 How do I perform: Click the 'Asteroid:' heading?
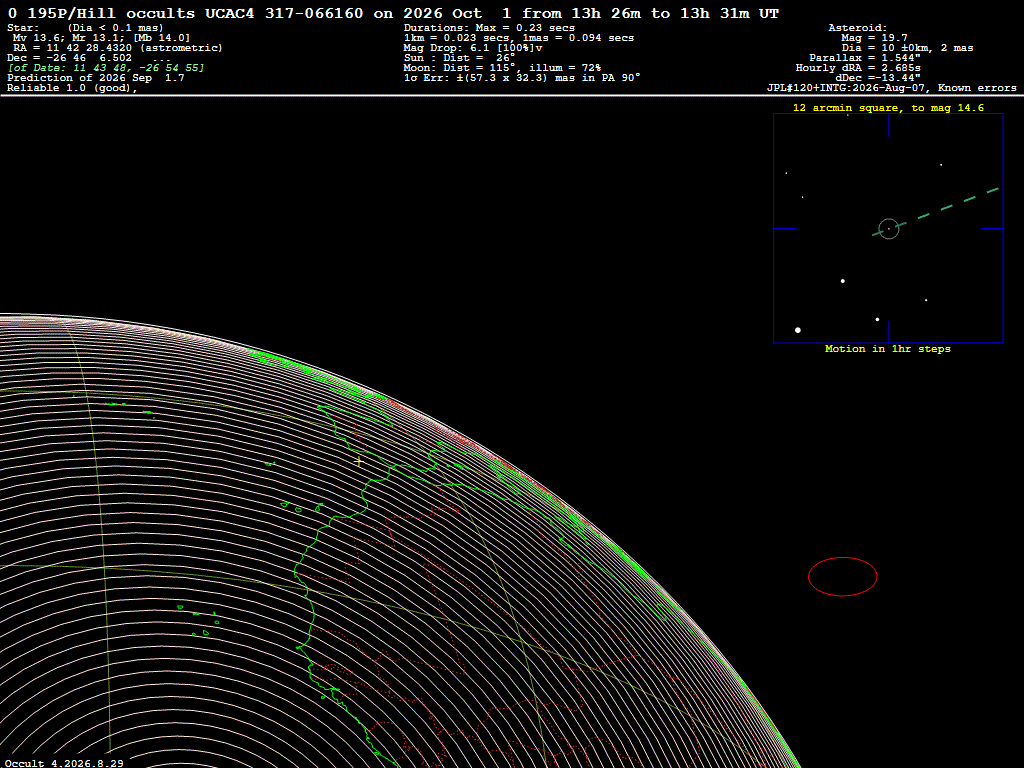857,28
